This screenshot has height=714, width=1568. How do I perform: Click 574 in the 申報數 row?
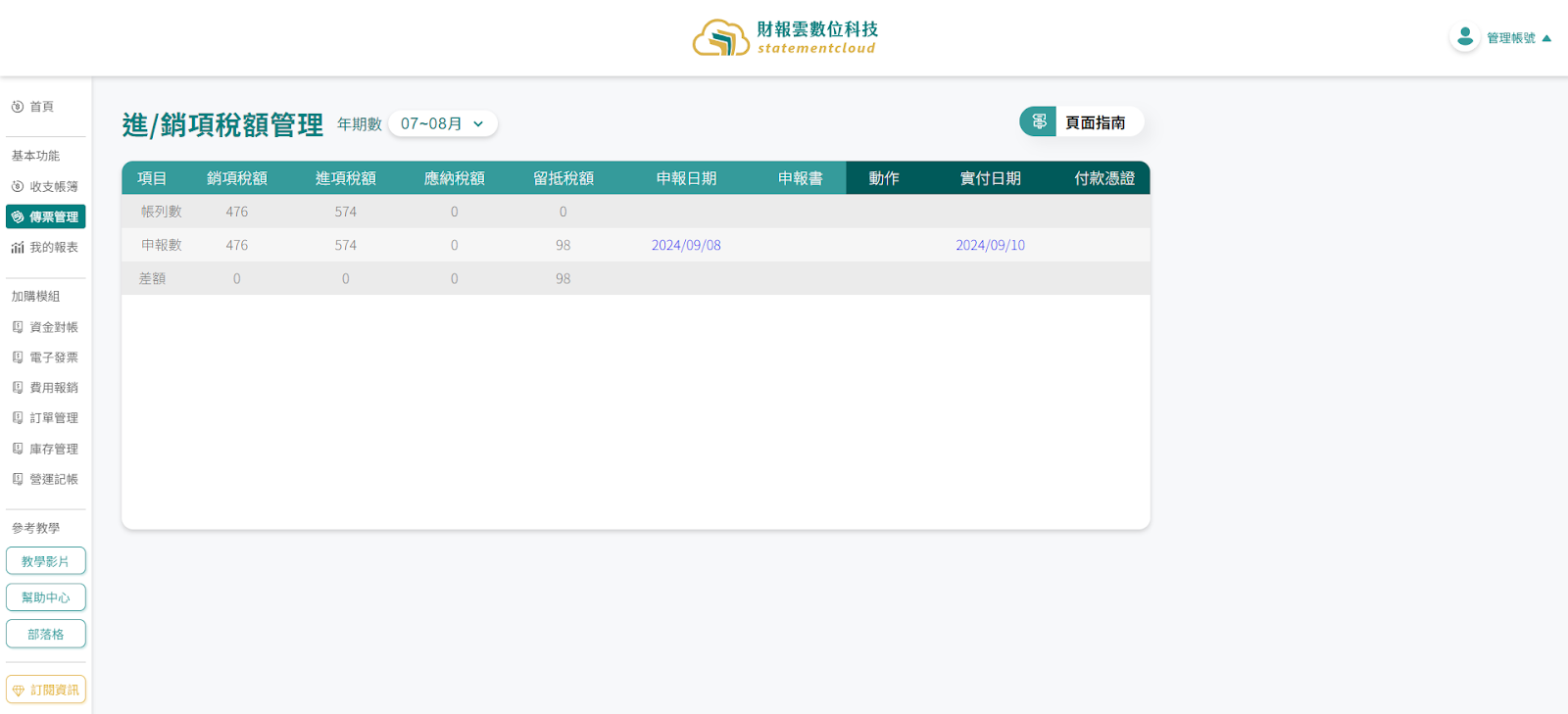[346, 245]
